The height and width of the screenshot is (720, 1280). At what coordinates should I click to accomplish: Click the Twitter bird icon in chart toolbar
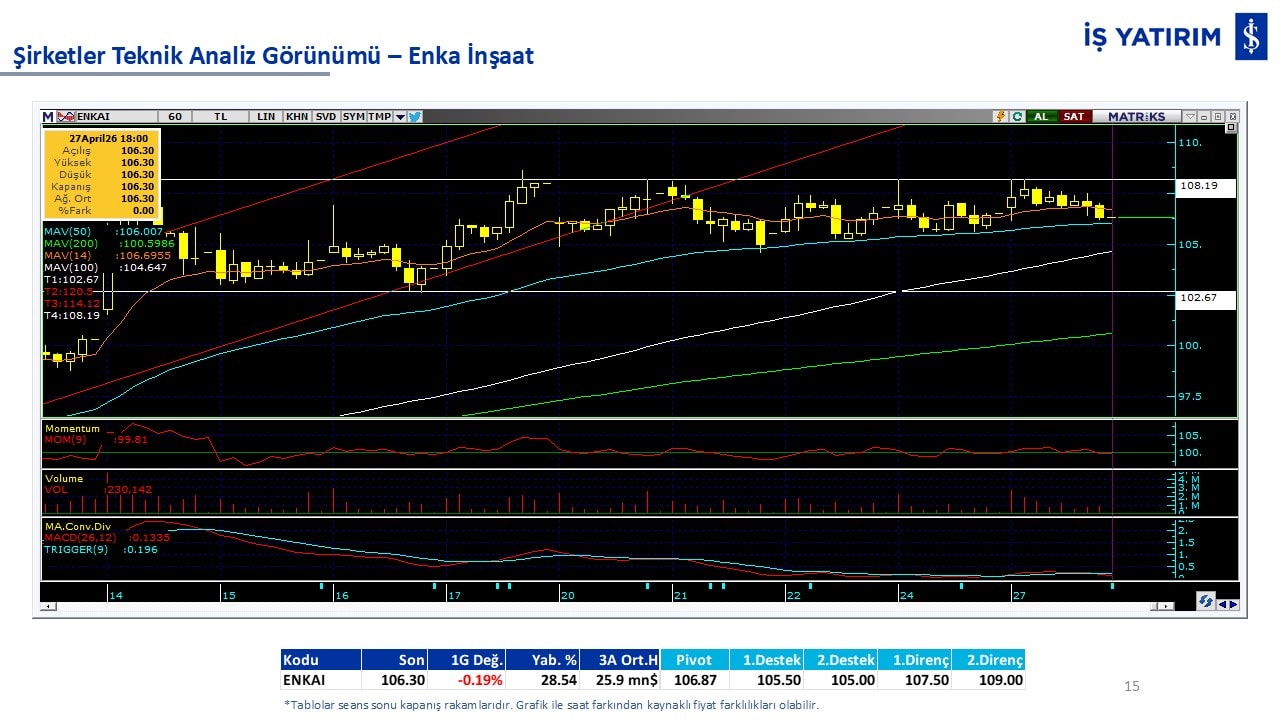[415, 117]
